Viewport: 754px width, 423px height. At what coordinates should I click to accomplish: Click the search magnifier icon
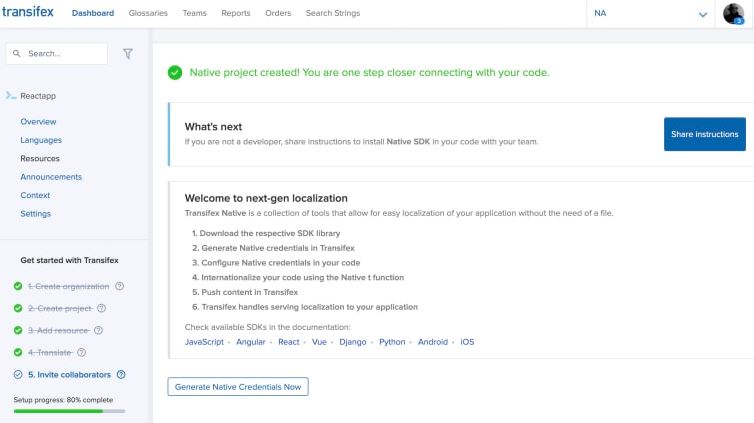17,53
